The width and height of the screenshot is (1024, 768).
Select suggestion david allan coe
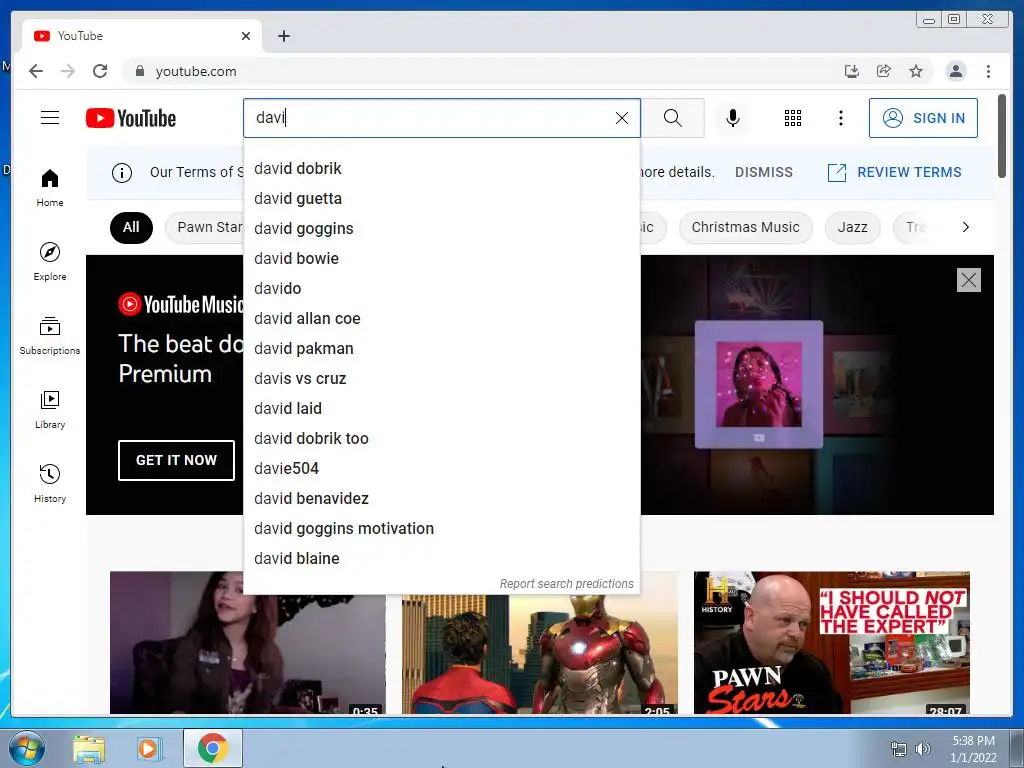pos(441,319)
